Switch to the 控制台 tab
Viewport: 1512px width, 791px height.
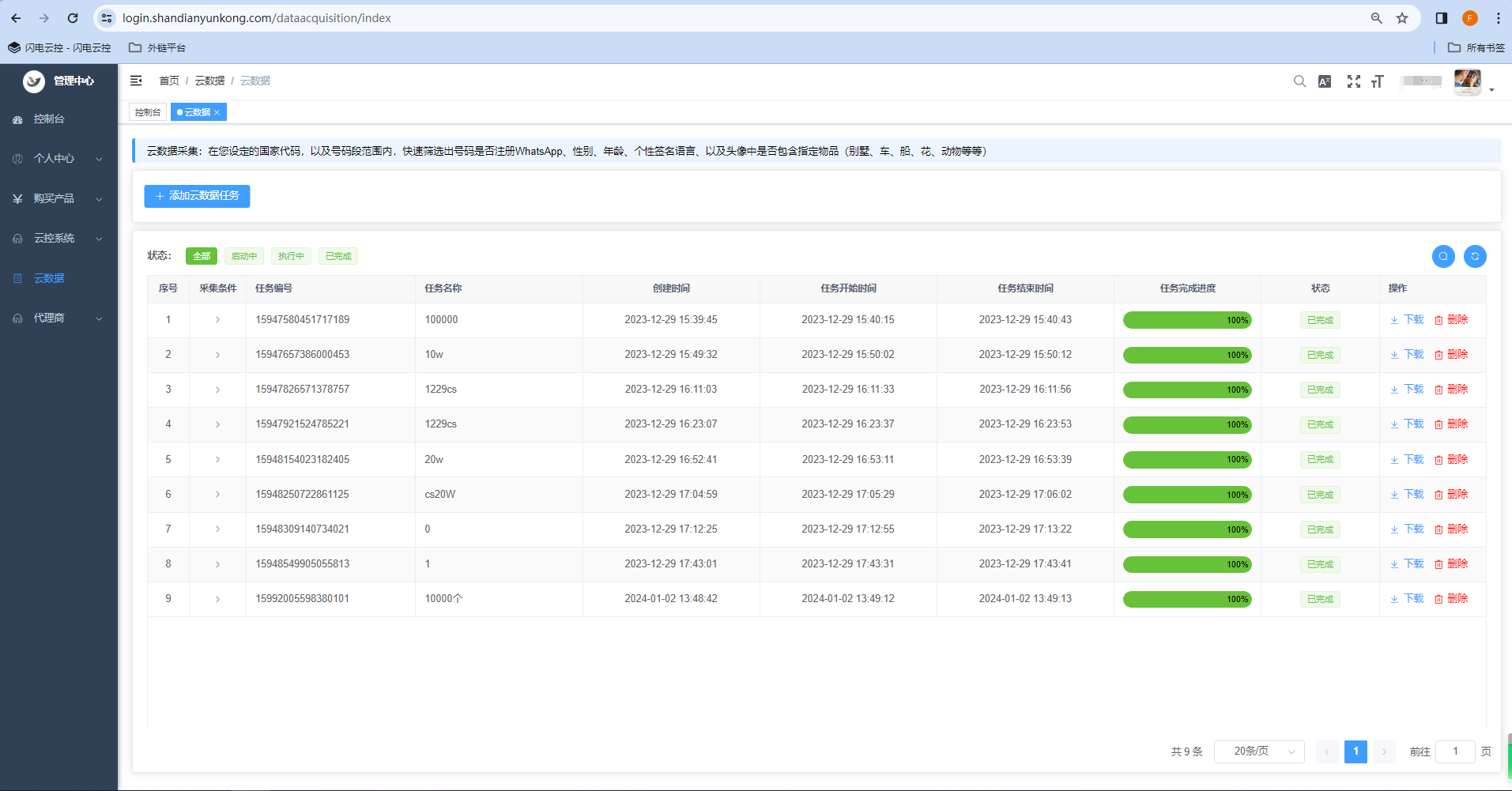pyautogui.click(x=148, y=112)
